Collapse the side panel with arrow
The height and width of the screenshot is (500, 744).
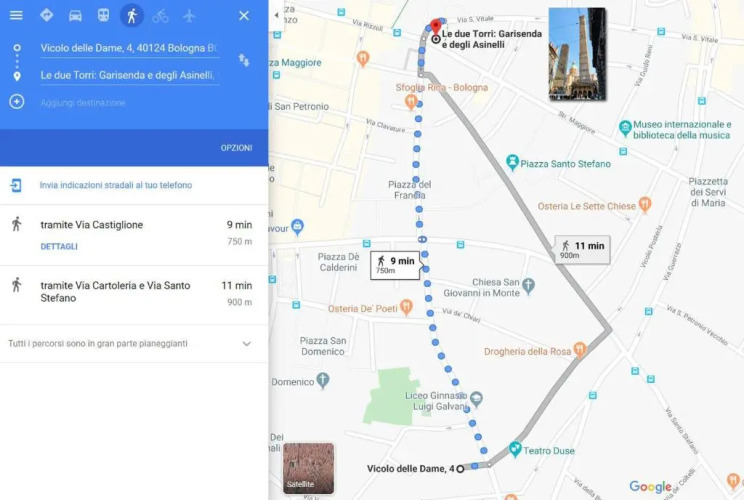[x=276, y=15]
